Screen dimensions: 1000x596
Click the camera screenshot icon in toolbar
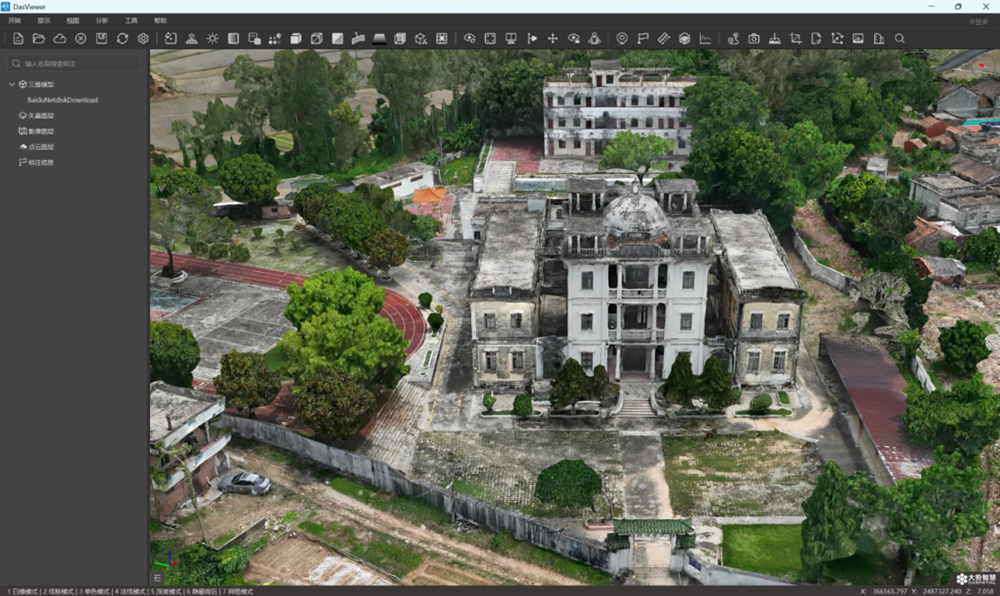click(x=754, y=38)
